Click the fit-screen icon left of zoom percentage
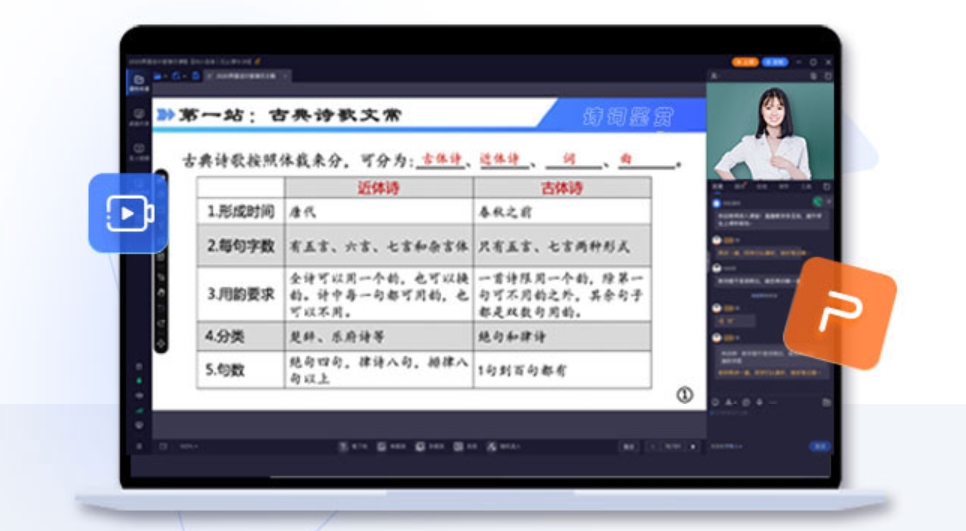Image resolution: width=966 pixels, height=531 pixels. pos(163,447)
